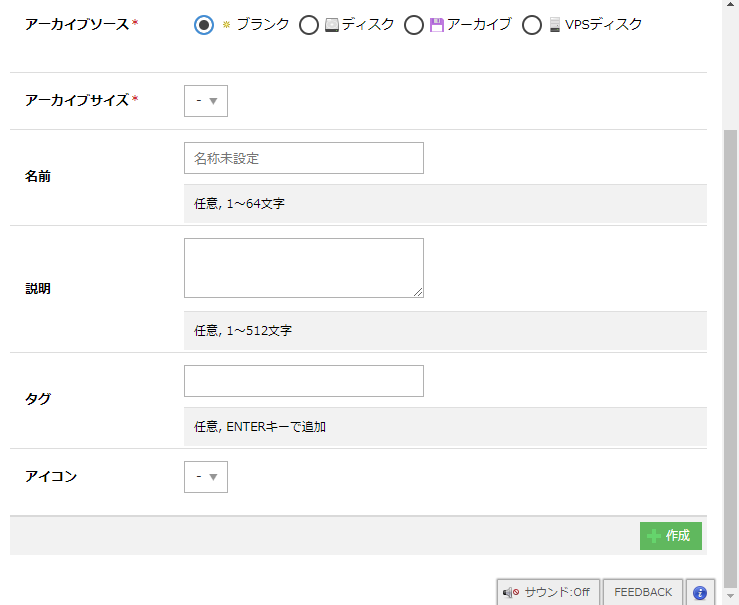The height and width of the screenshot is (605, 739).
Task: Click into the タグ input box
Action: (x=303, y=381)
